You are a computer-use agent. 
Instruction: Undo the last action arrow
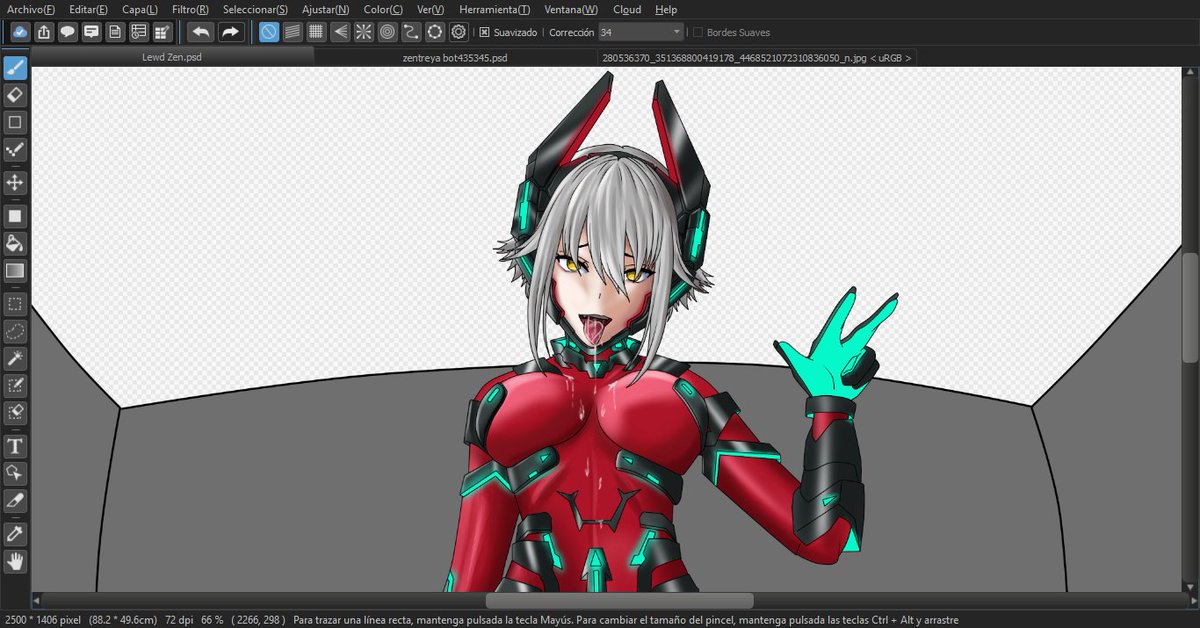point(201,32)
